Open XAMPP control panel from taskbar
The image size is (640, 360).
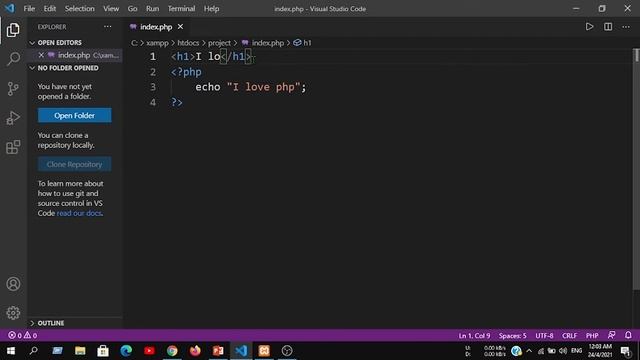tap(264, 351)
